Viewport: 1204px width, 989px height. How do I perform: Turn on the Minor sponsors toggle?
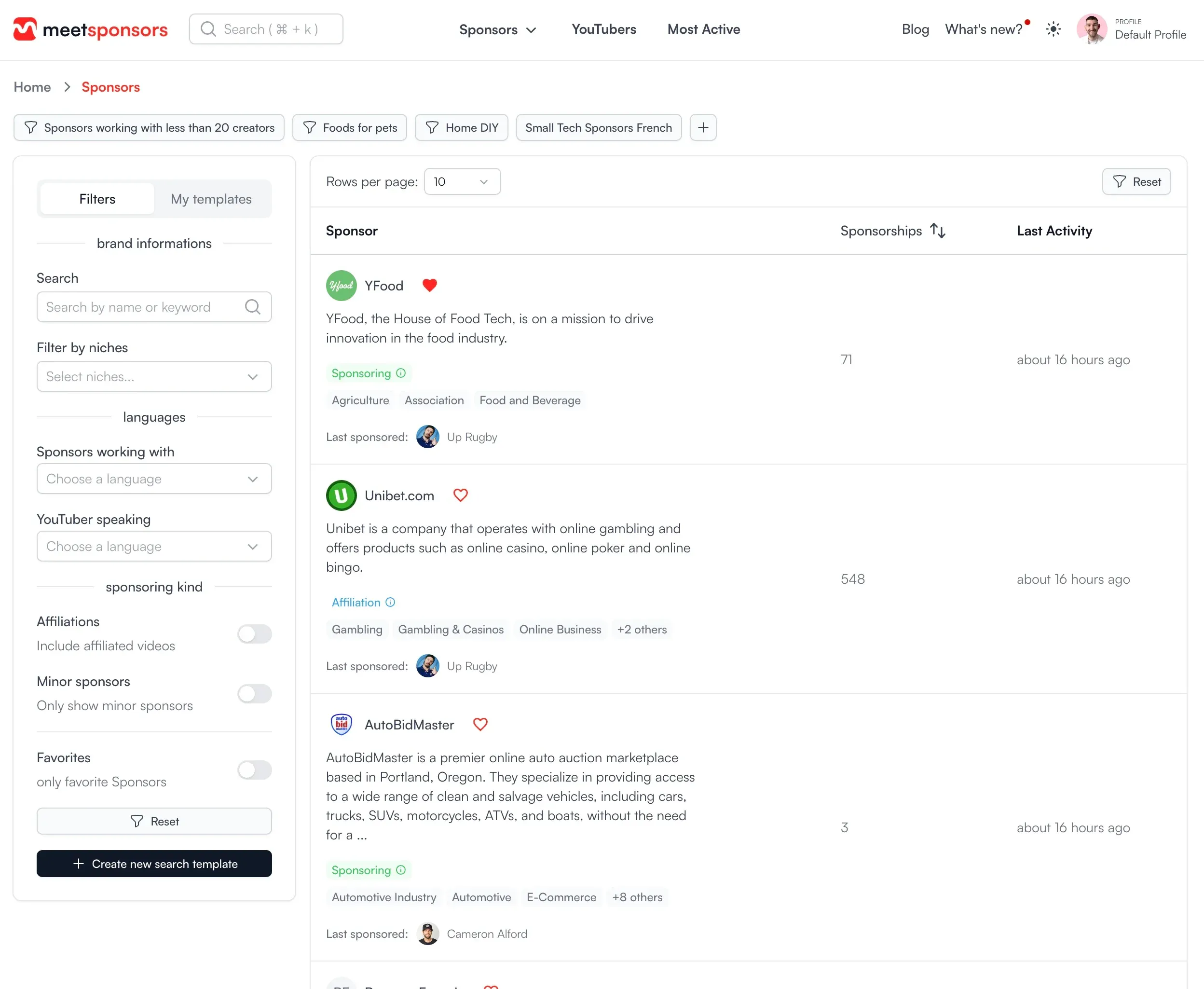(255, 693)
